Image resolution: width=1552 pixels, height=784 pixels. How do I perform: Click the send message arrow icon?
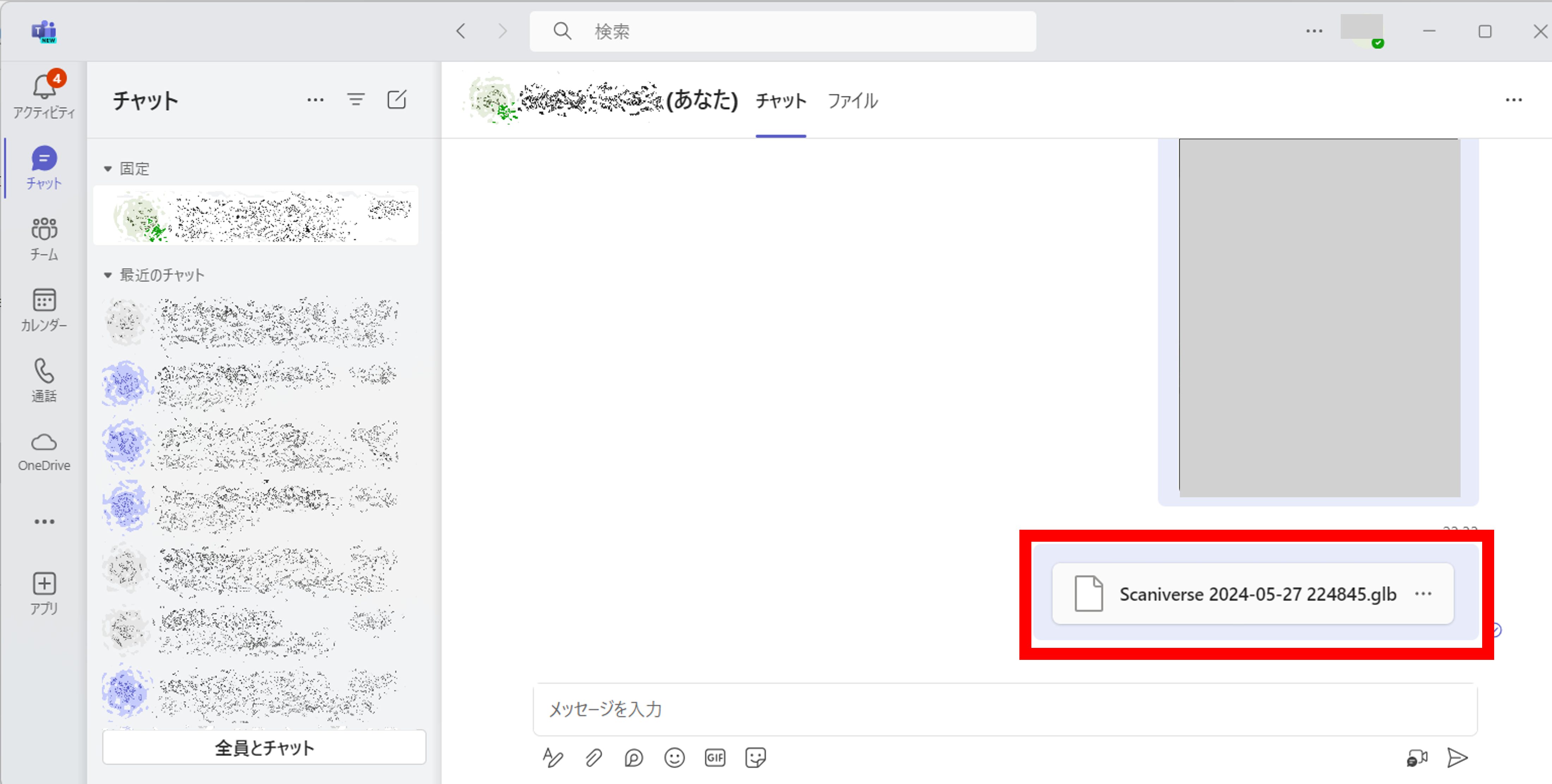click(x=1457, y=758)
